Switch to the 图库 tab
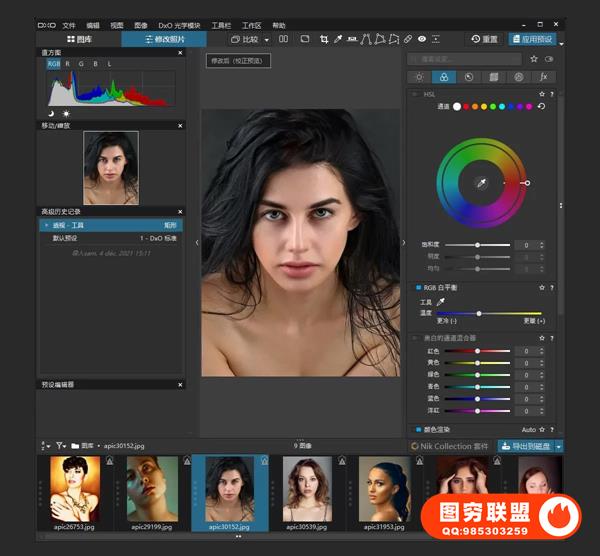Image resolution: width=600 pixels, height=556 pixels. point(80,39)
